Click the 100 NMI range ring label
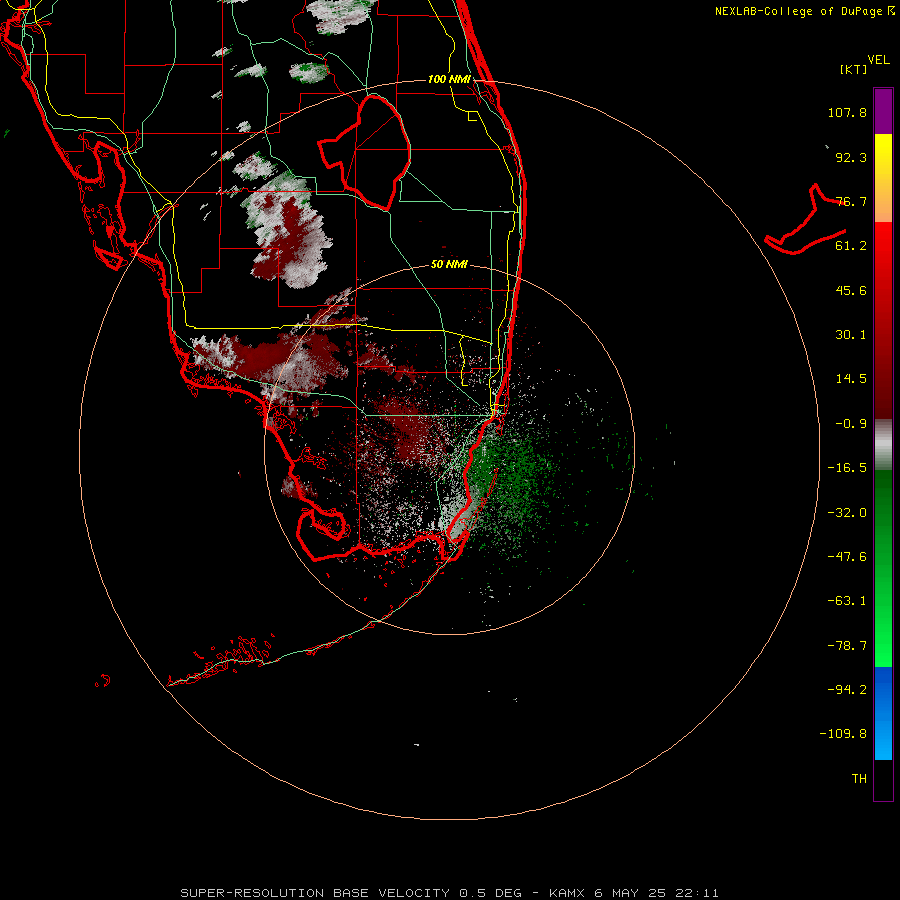Viewport: 900px width, 900px height. [x=449, y=79]
